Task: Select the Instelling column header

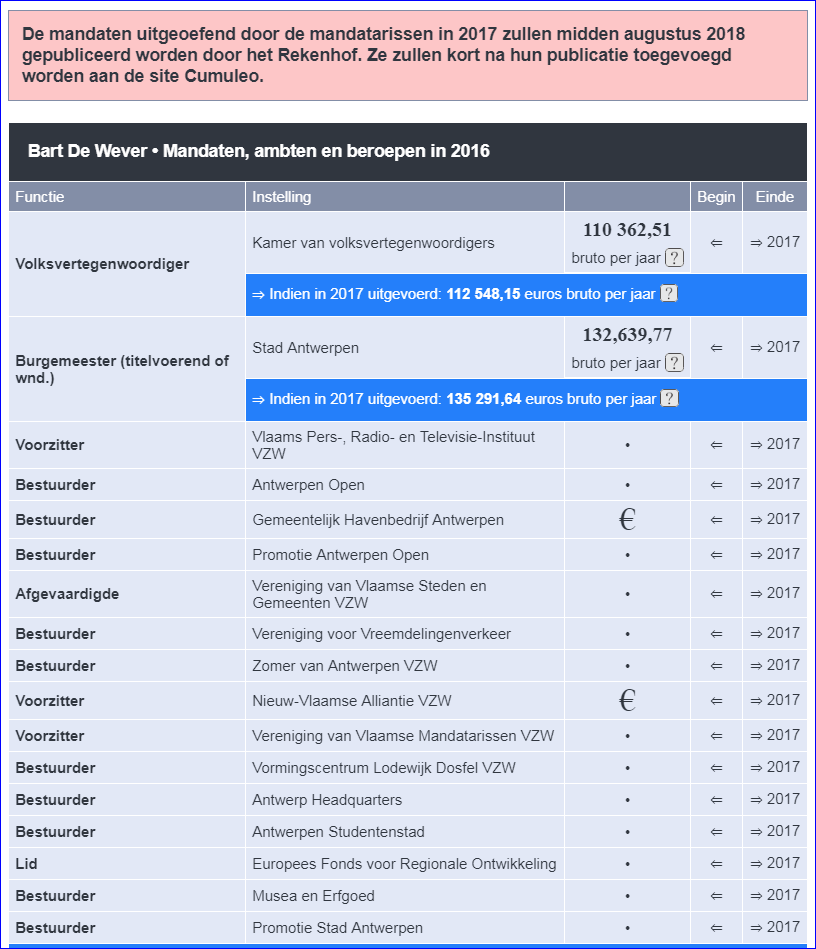Action: coord(282,197)
